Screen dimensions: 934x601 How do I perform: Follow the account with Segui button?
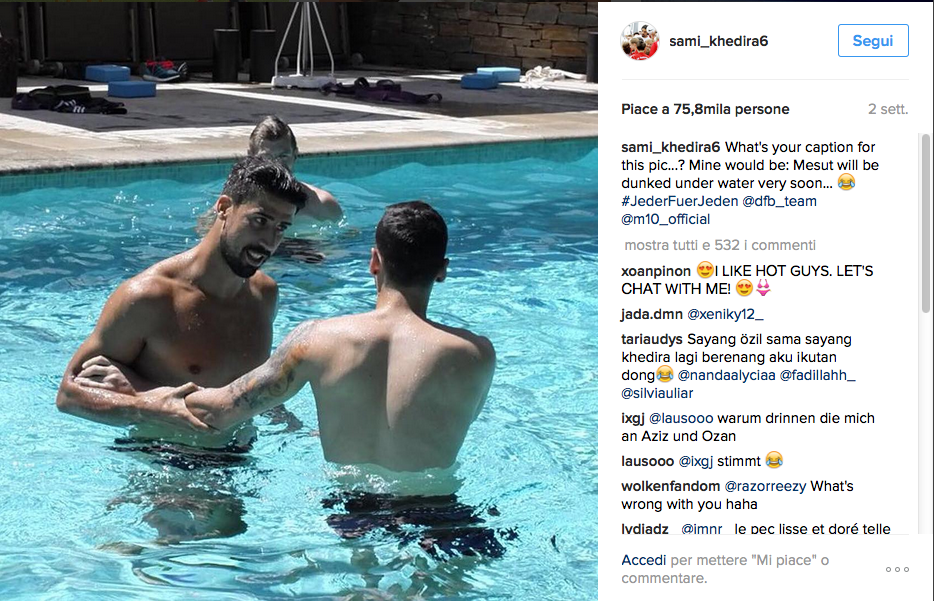pyautogui.click(x=873, y=41)
